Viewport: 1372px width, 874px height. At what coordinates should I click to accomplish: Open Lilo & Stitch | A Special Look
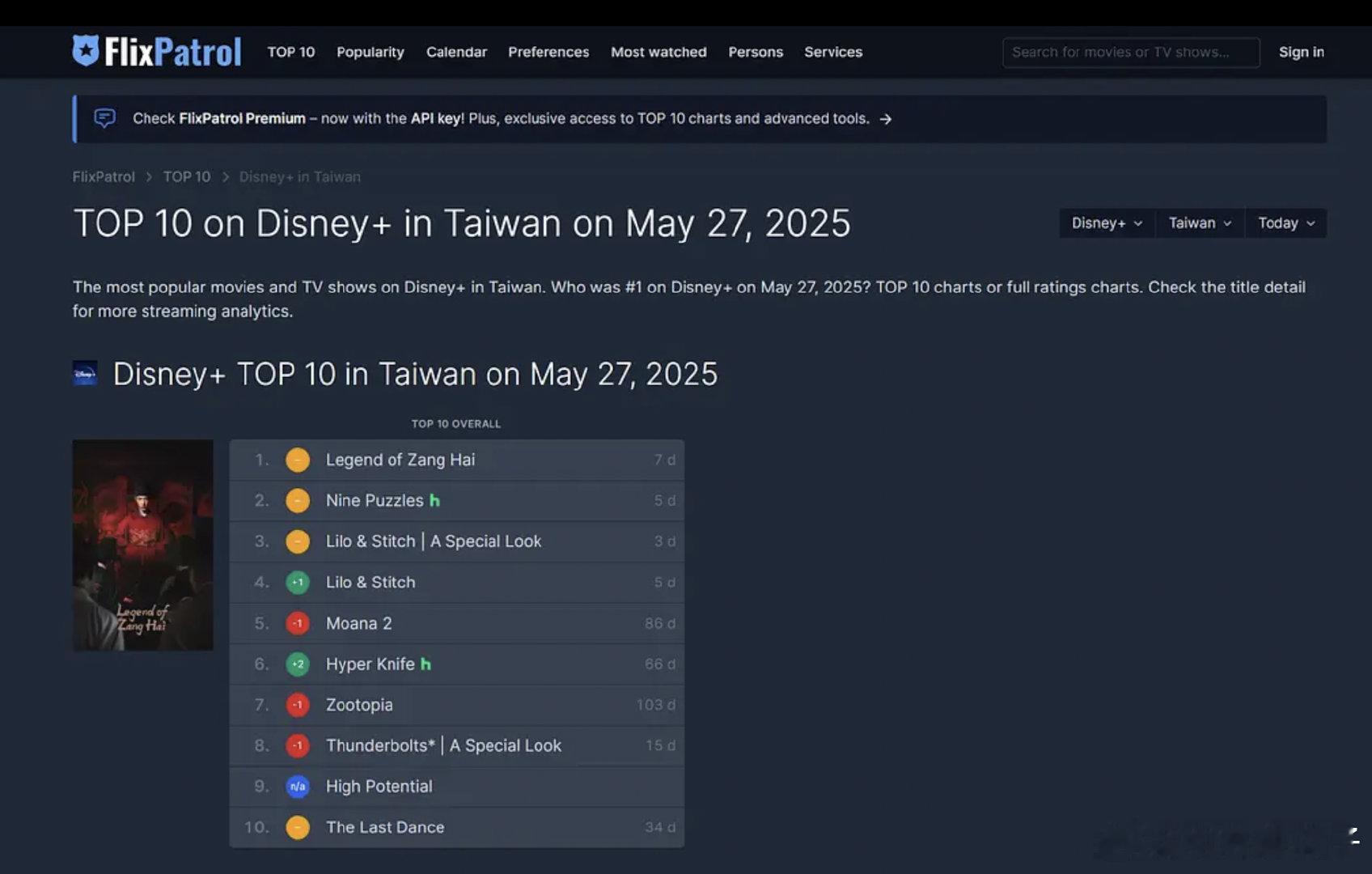(434, 541)
